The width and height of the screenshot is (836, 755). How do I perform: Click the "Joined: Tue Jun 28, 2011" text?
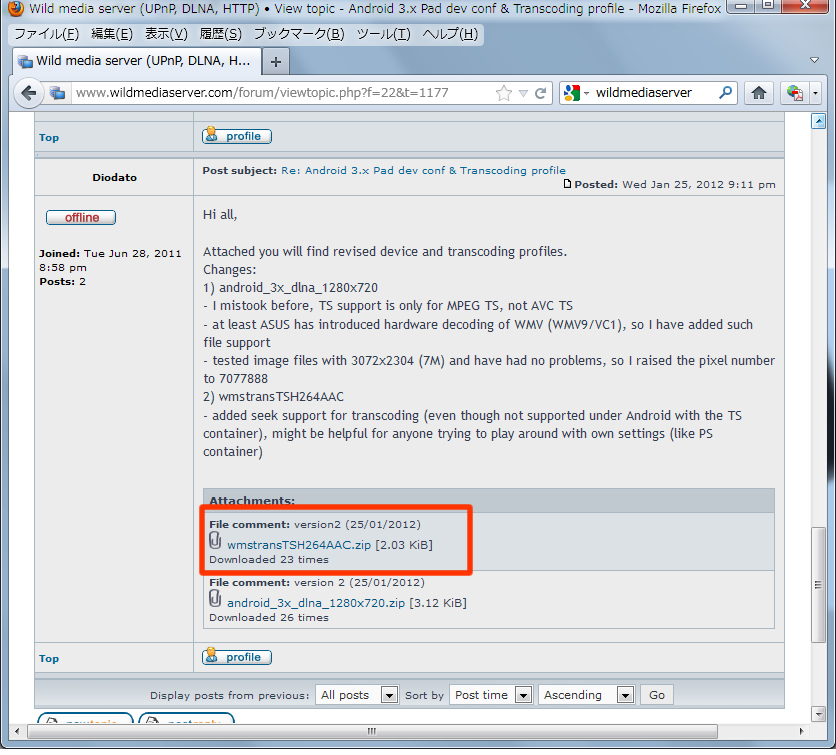110,253
